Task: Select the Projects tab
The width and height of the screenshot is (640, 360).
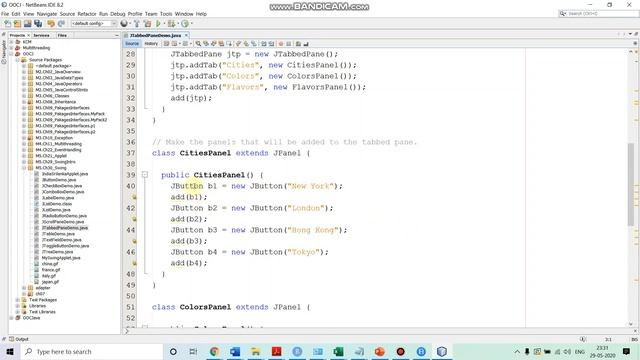Action: (17, 36)
